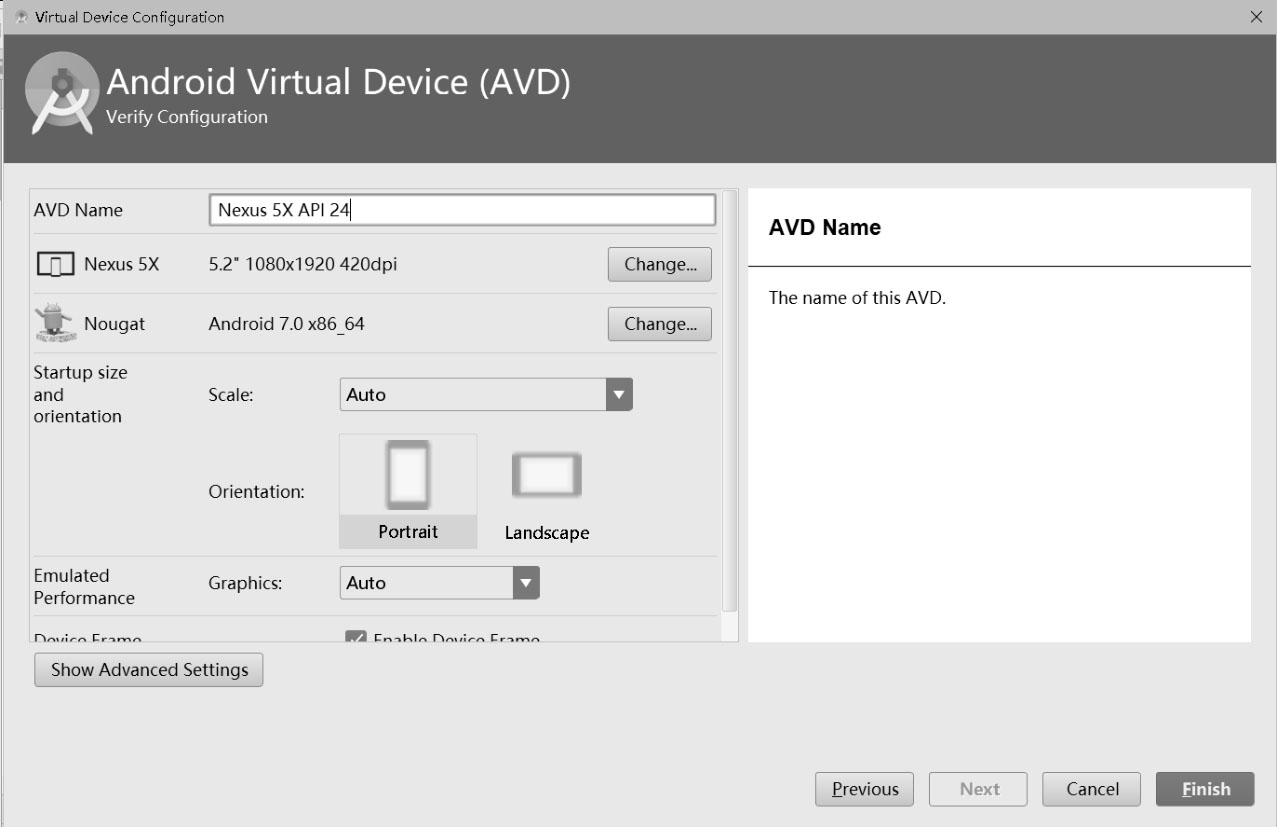The width and height of the screenshot is (1277, 827).
Task: Click the settings panel vertical scrollbar
Action: (729, 400)
